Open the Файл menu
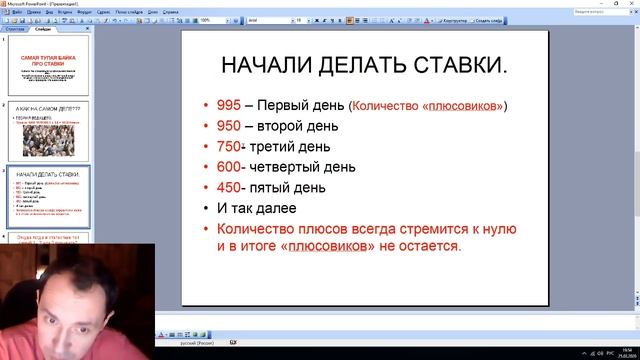The width and height of the screenshot is (640, 360). [x=17, y=12]
